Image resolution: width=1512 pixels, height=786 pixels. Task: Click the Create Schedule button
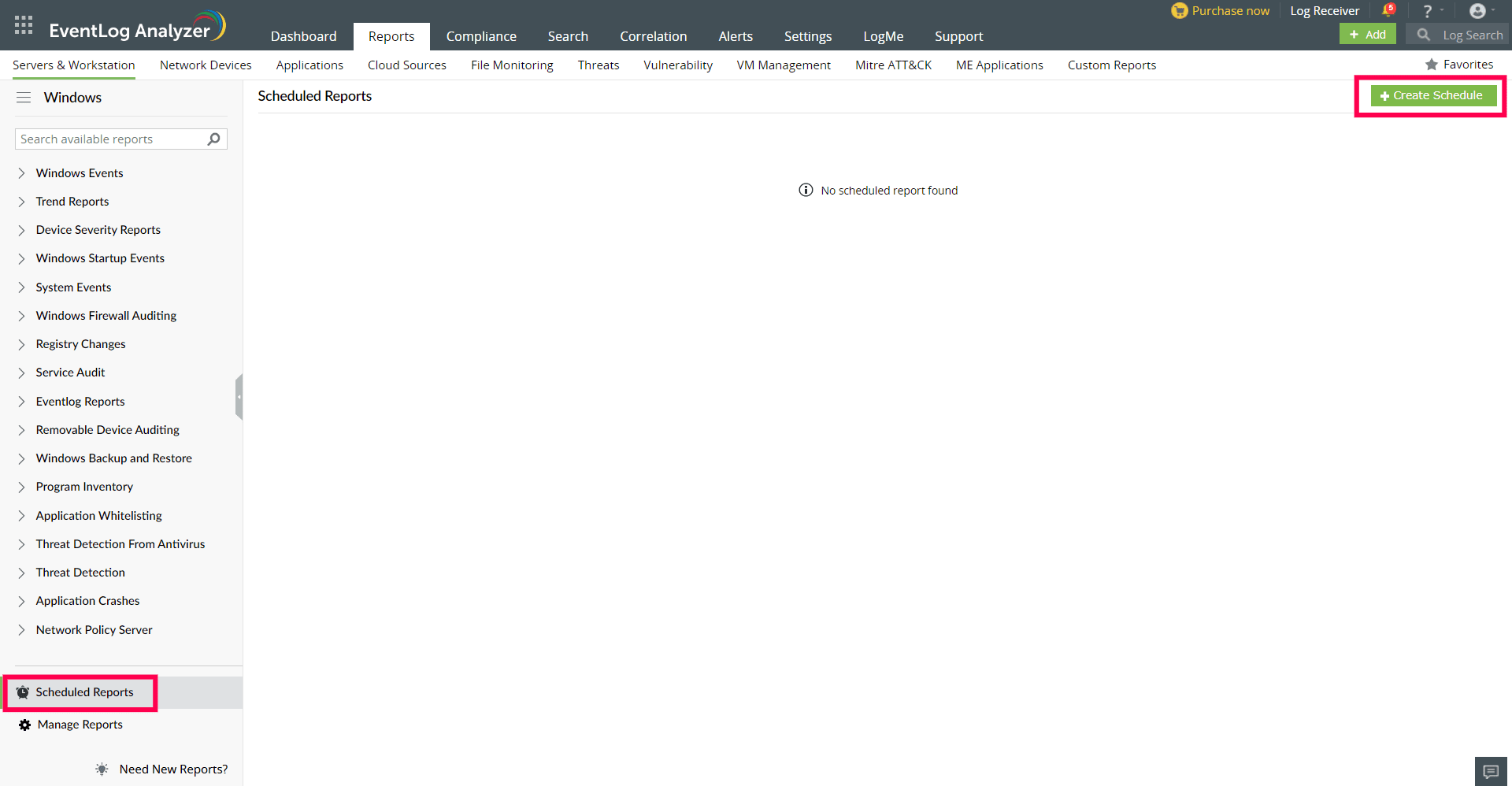[1433, 95]
